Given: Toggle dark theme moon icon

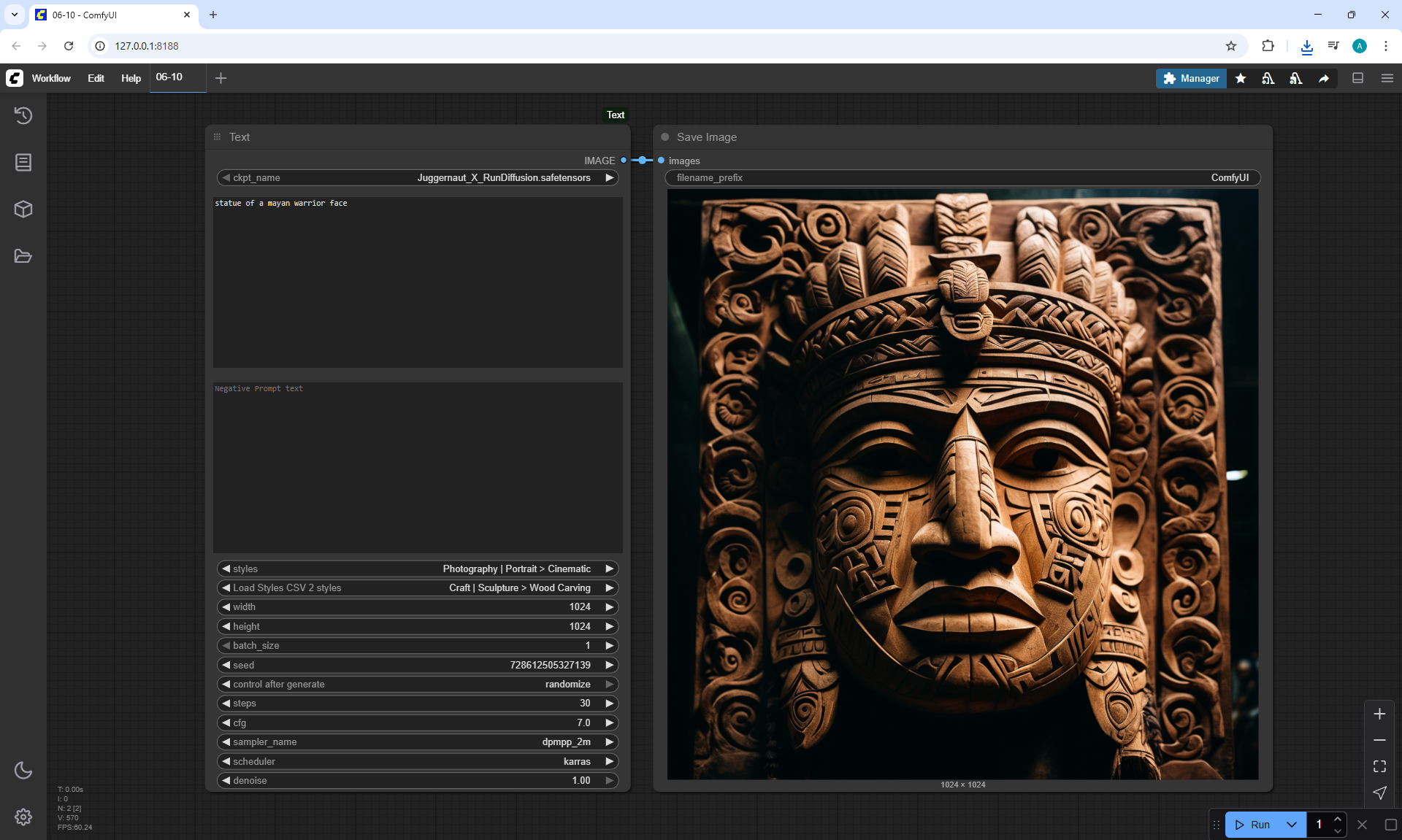Looking at the screenshot, I should (23, 770).
